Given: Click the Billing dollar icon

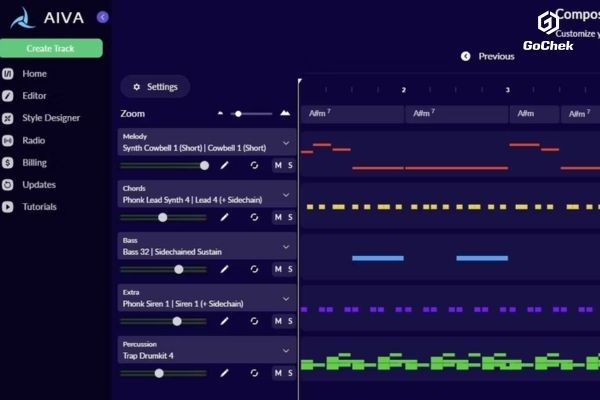Looking at the screenshot, I should tap(8, 163).
